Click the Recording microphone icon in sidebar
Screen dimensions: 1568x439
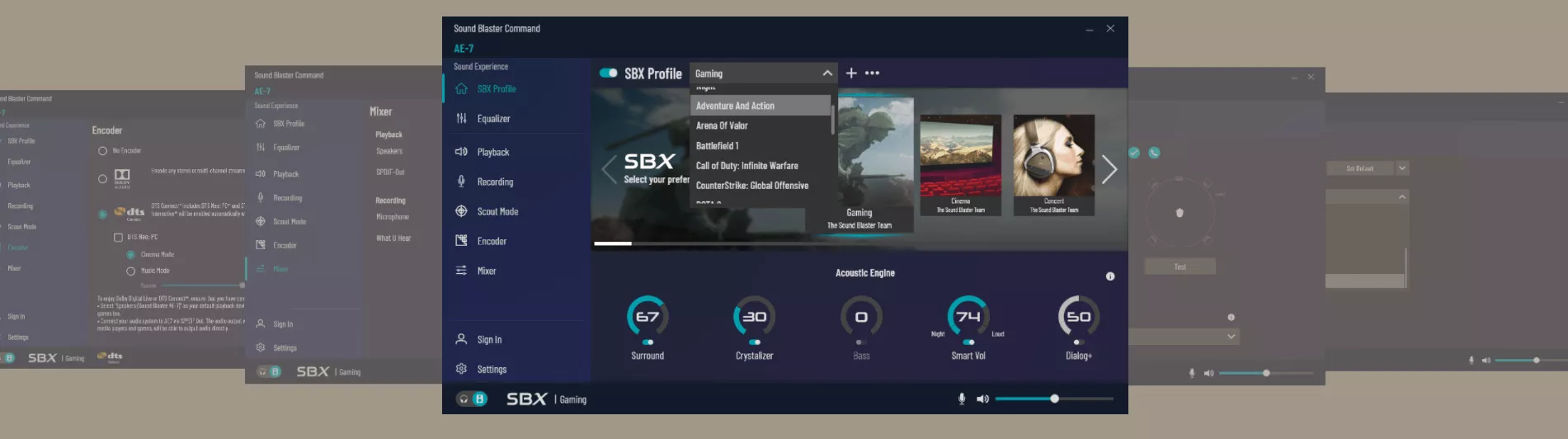pos(461,182)
